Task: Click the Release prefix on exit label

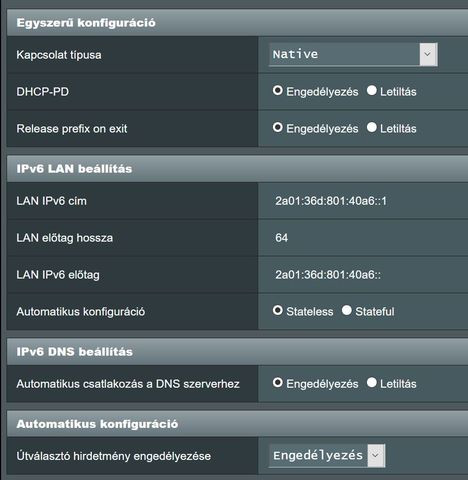Action: [72, 129]
